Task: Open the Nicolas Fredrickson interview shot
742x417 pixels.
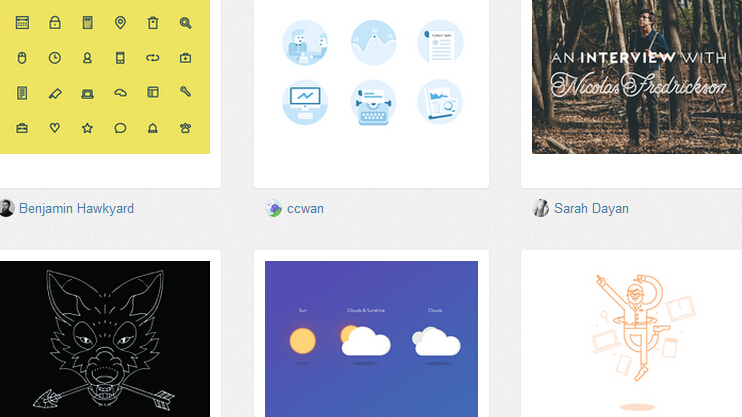Action: [x=637, y=77]
